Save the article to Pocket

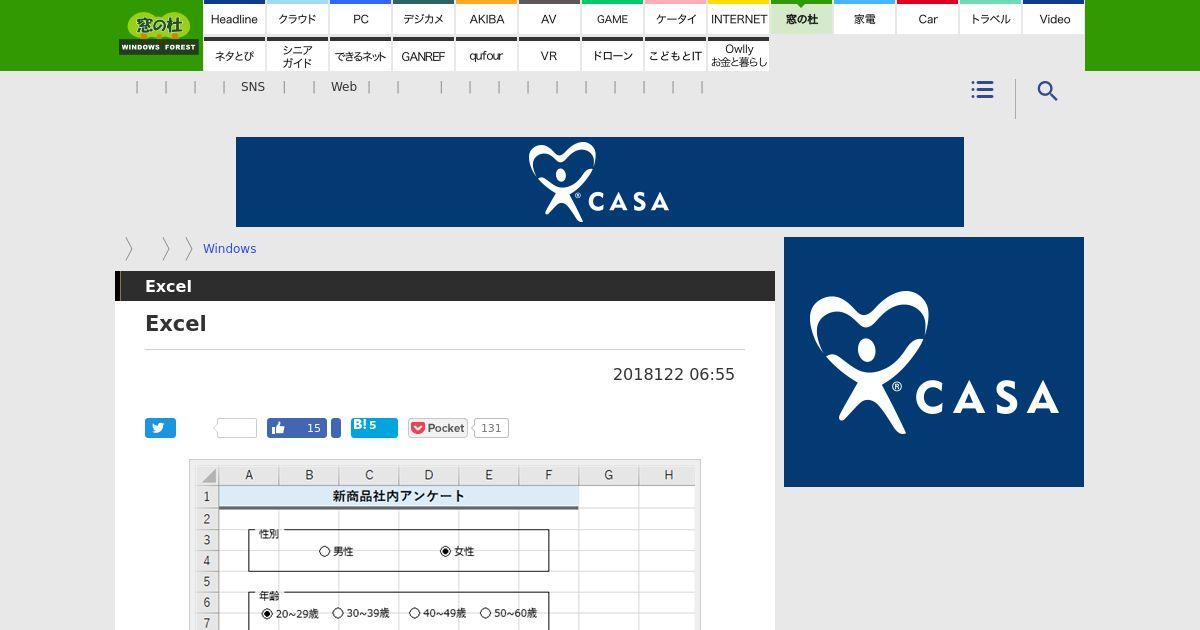point(438,428)
